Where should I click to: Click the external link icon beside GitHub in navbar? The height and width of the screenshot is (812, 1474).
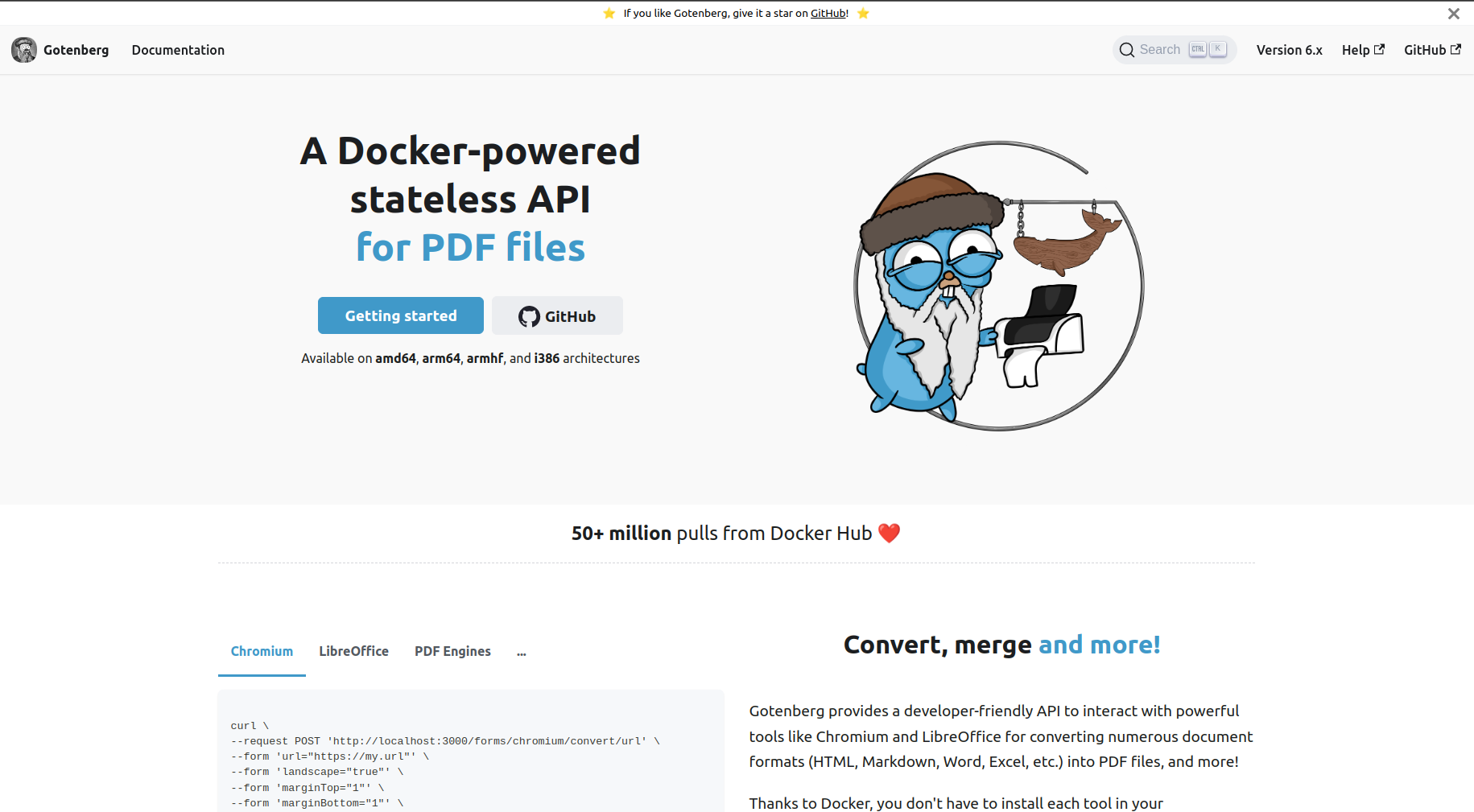coord(1455,49)
